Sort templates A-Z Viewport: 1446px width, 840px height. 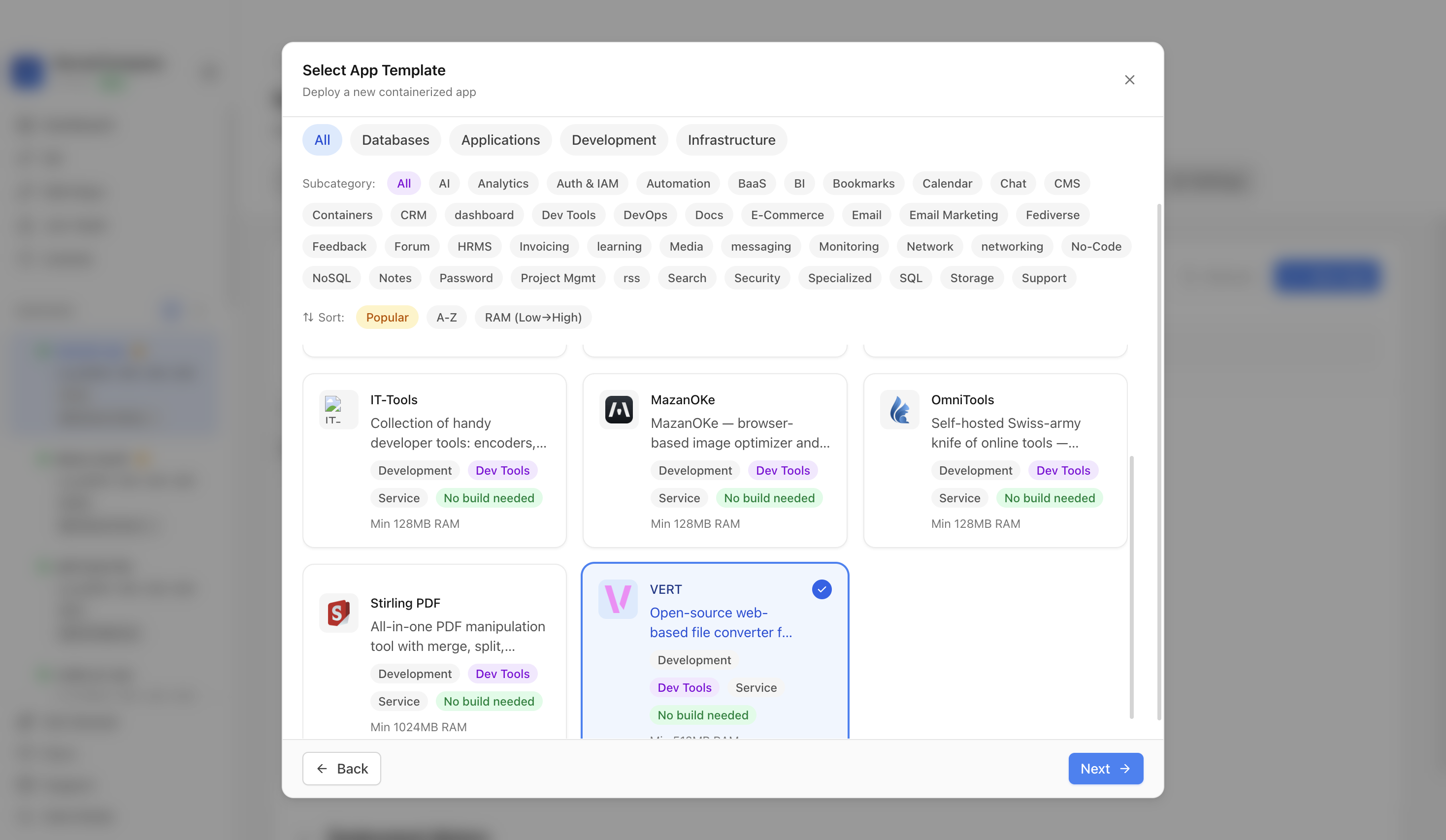coord(446,317)
